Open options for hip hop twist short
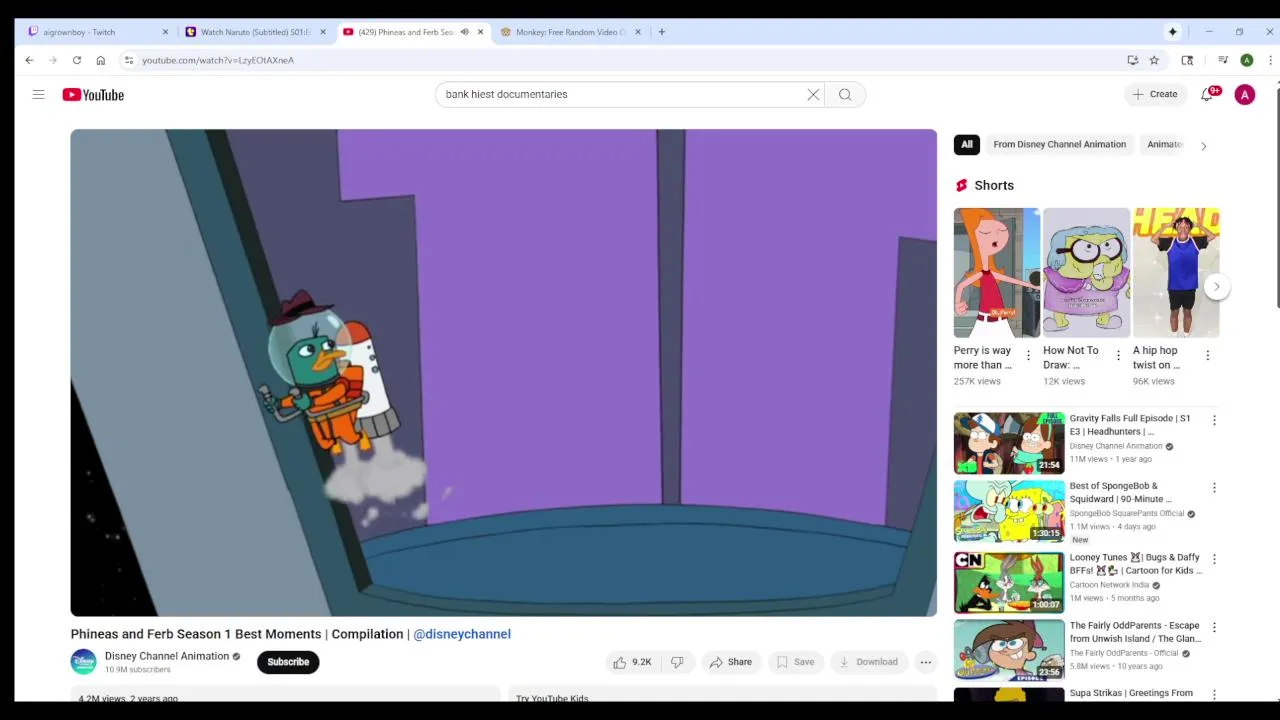The image size is (1280, 720). 1207,355
